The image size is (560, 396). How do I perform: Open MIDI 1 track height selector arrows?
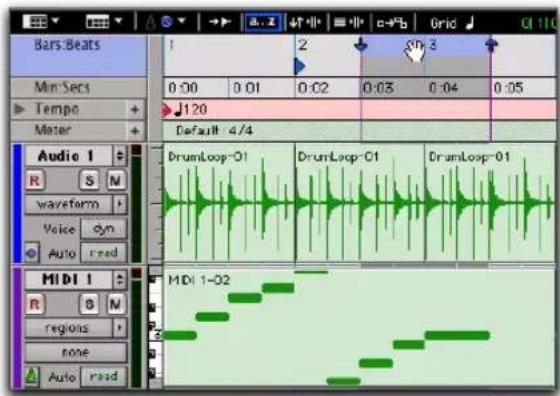point(120,280)
